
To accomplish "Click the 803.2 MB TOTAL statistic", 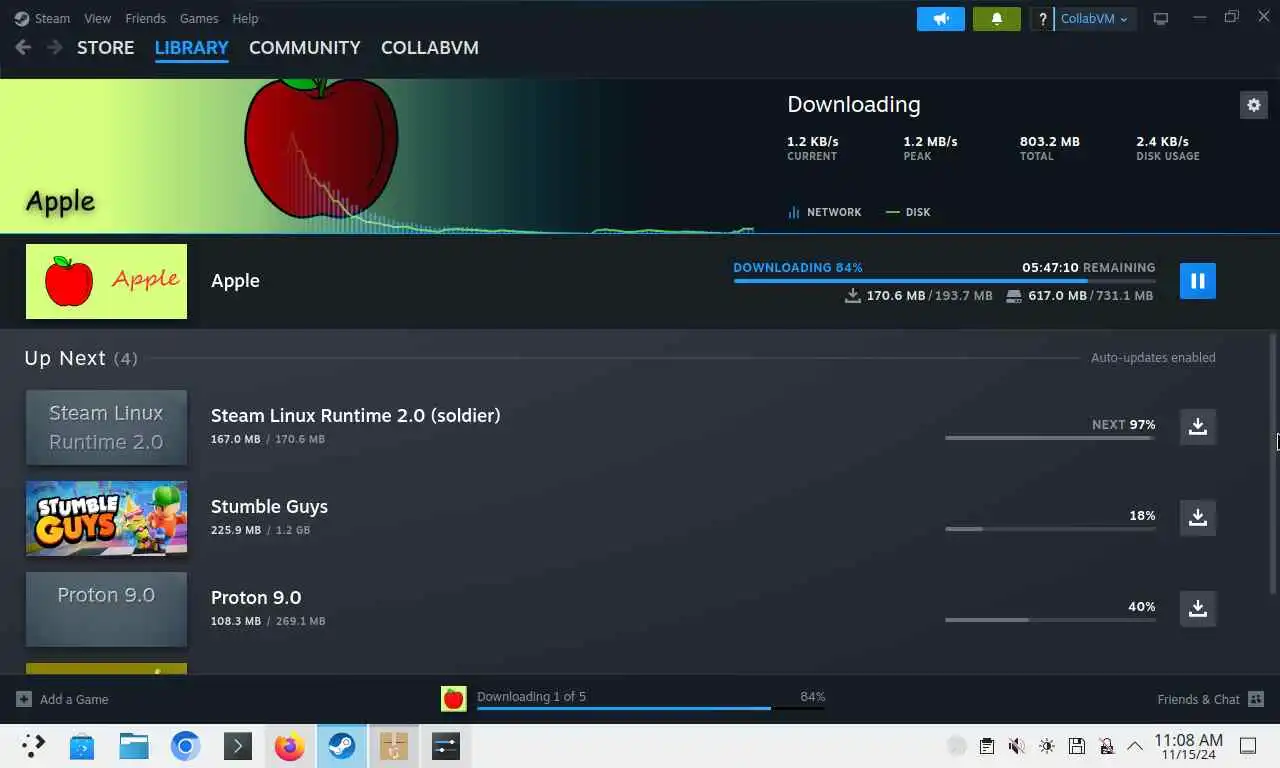I will coord(1049,148).
